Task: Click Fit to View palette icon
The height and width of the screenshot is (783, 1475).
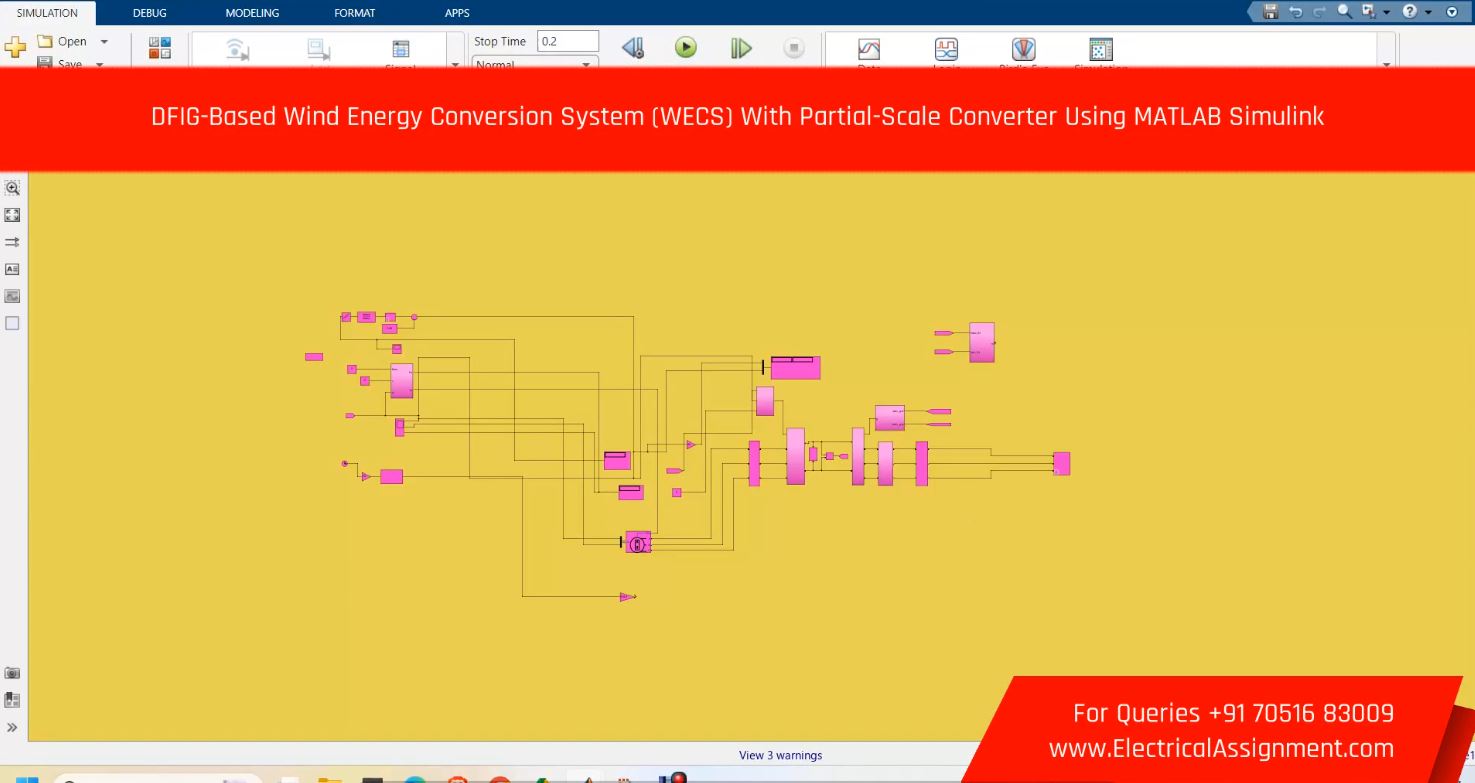Action: (13, 215)
